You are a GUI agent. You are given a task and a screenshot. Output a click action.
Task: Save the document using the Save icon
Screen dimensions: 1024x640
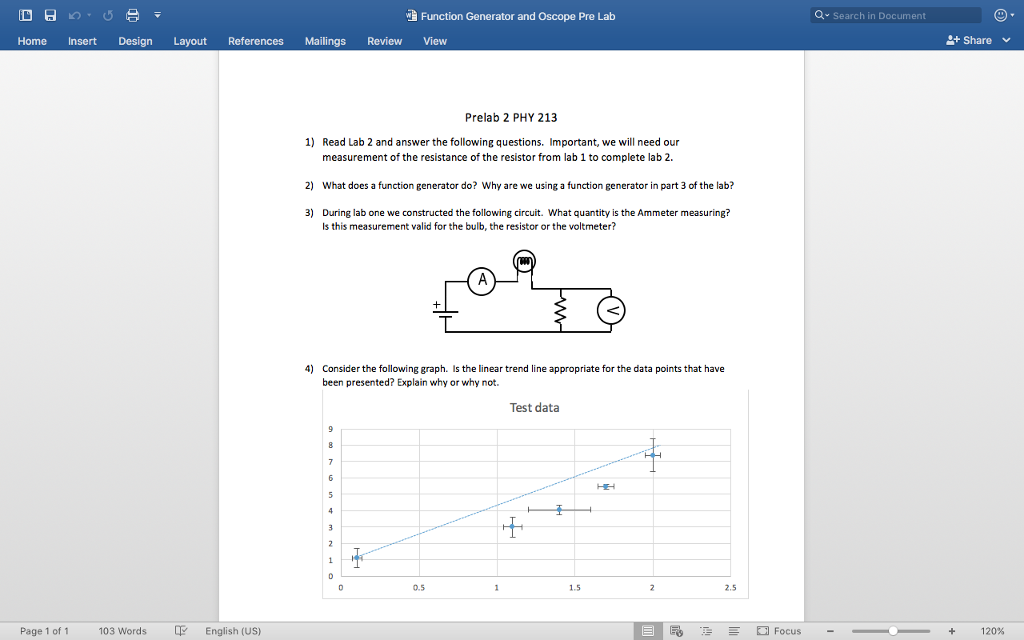(50, 15)
